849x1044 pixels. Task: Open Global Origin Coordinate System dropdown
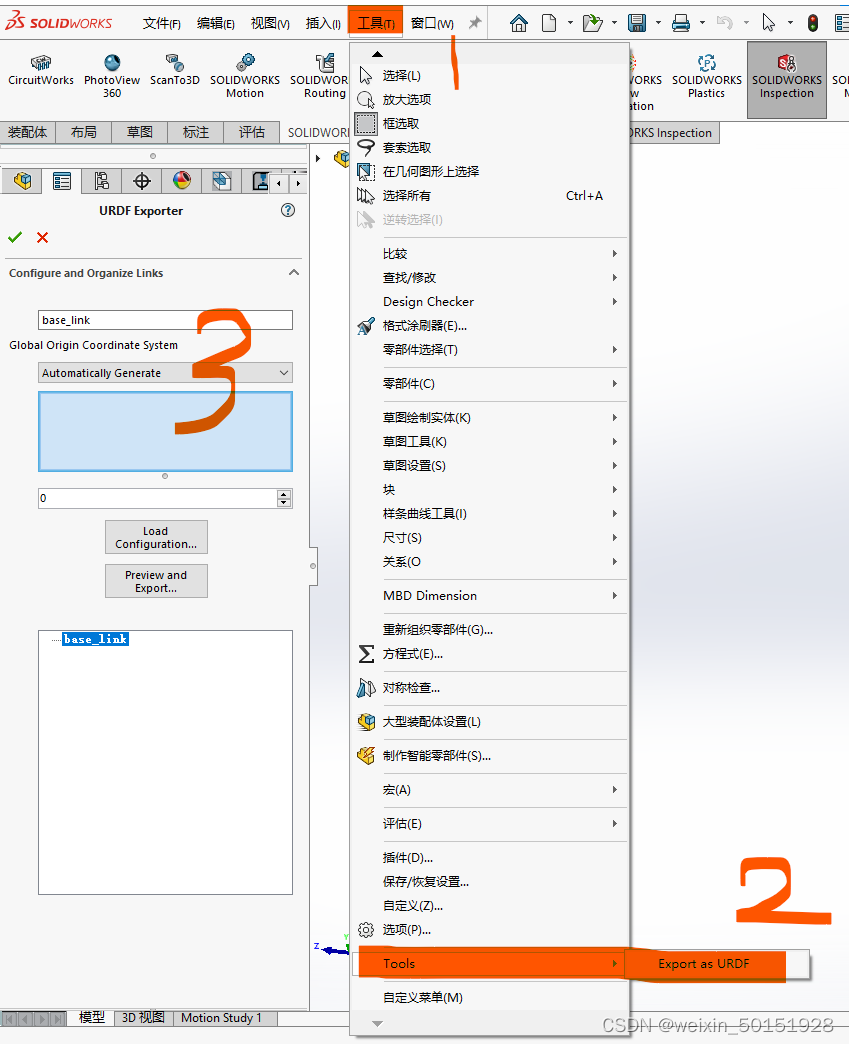pyautogui.click(x=165, y=373)
